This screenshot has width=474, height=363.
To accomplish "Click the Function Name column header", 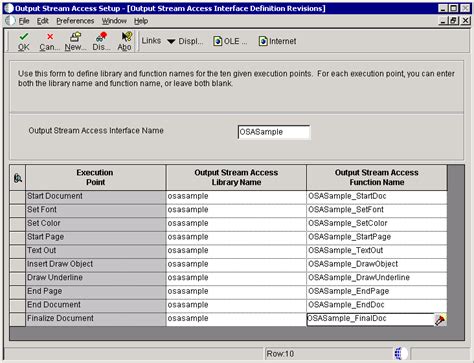I will point(377,177).
